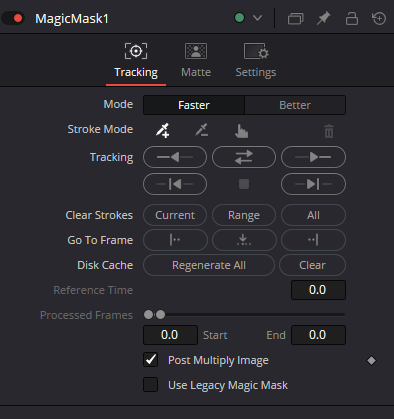Click the End frame value field
Viewport: 394px width, 419px height.
318,335
